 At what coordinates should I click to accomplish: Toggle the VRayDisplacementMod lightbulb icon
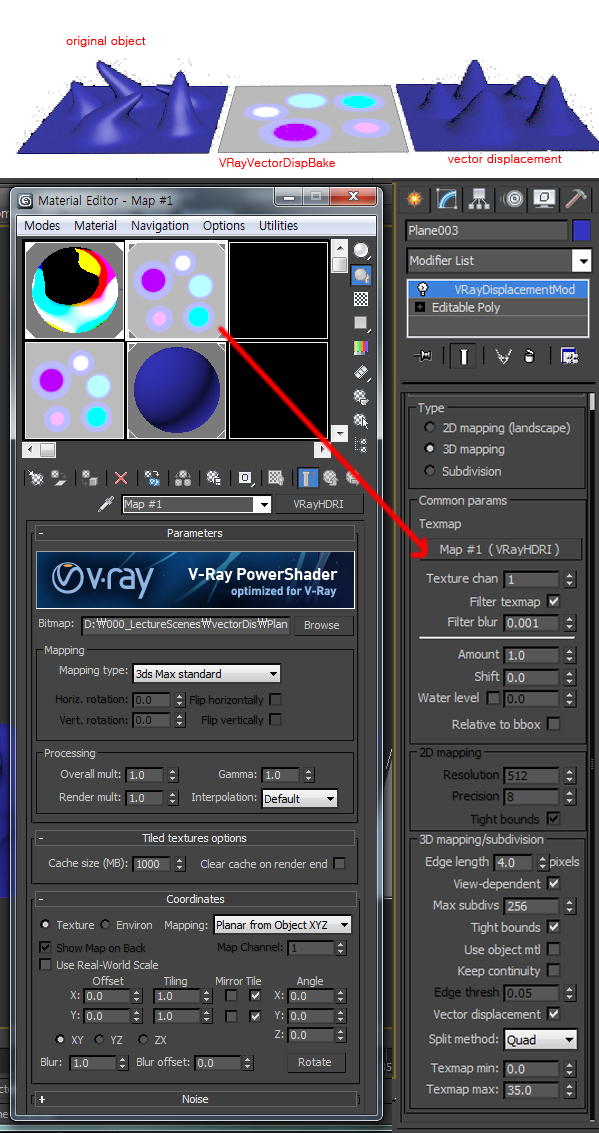[423, 288]
